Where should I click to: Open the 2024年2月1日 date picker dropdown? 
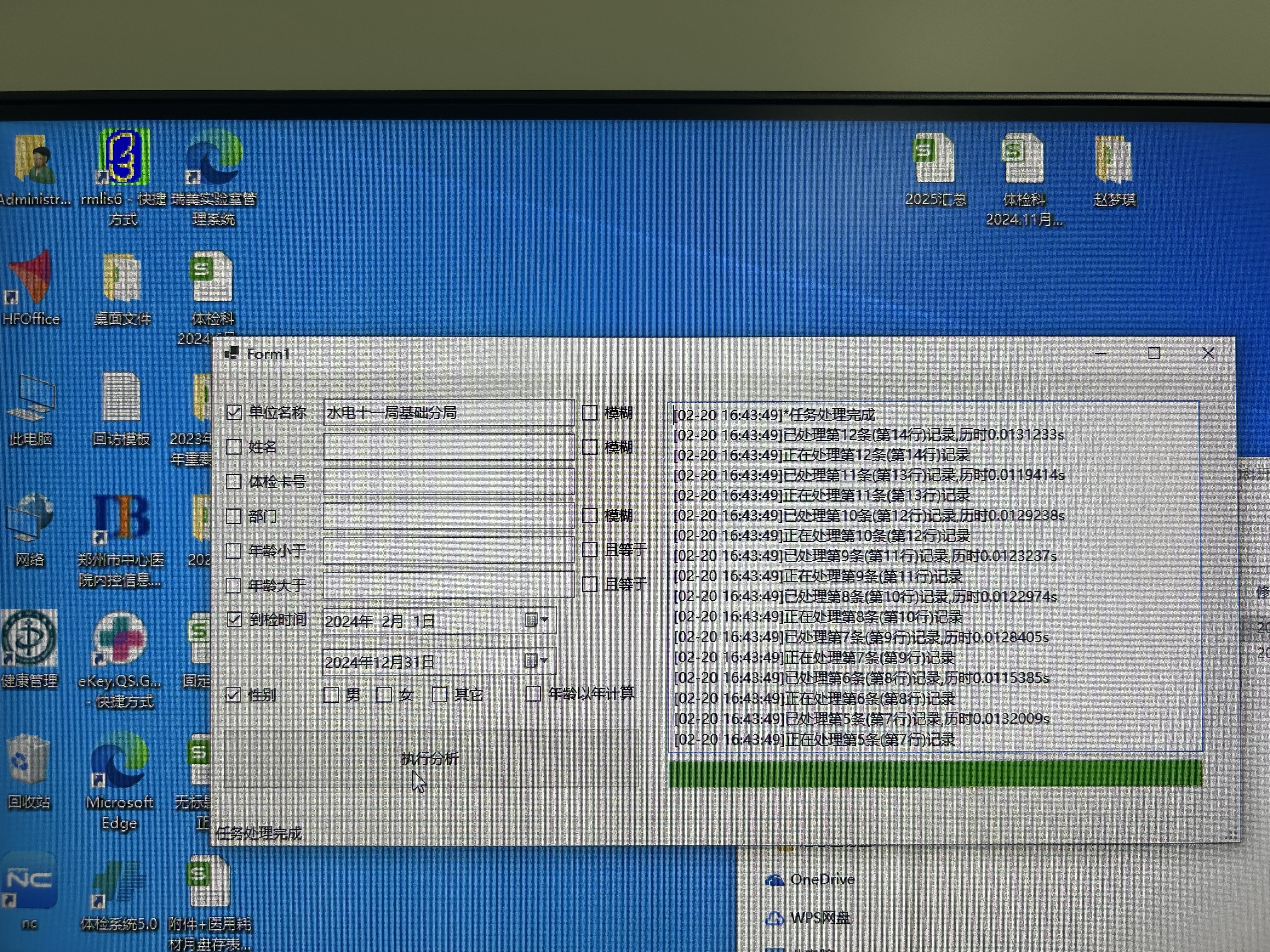(537, 620)
